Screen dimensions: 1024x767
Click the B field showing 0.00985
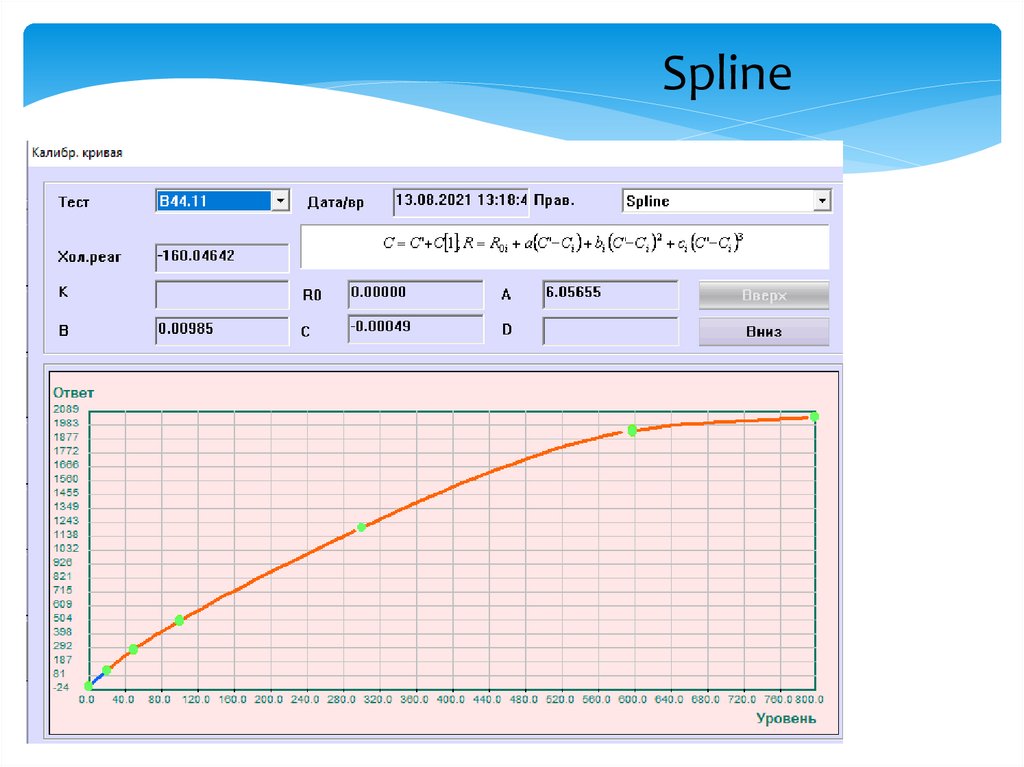pos(222,331)
